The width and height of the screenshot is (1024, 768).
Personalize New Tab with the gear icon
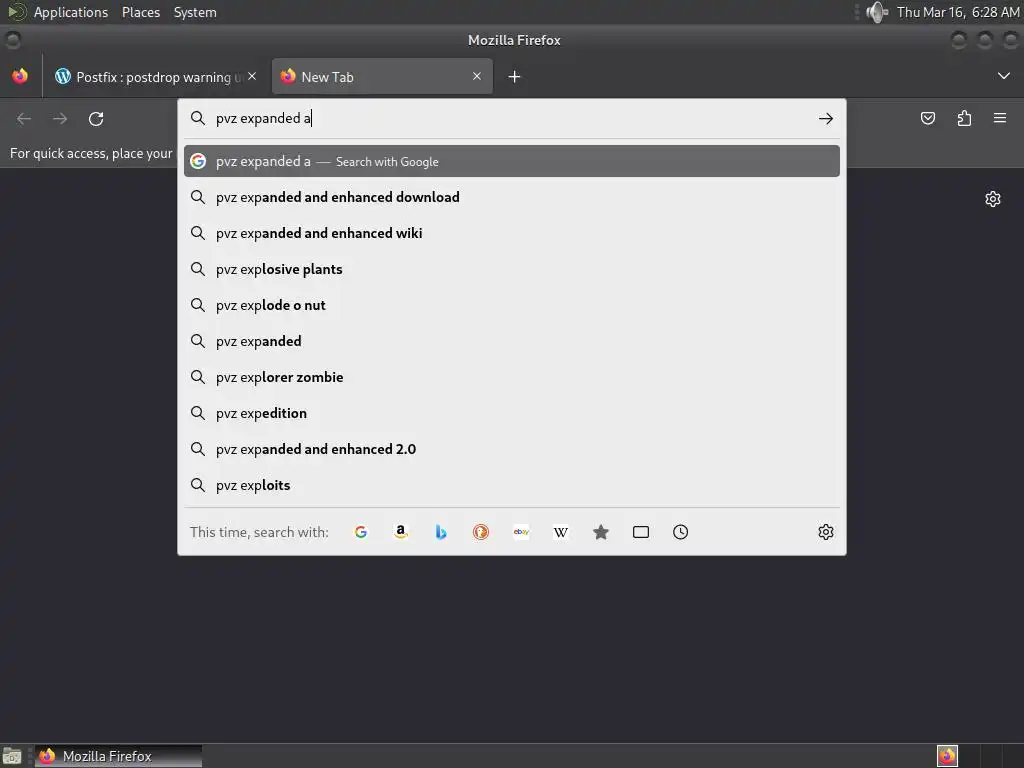point(993,199)
